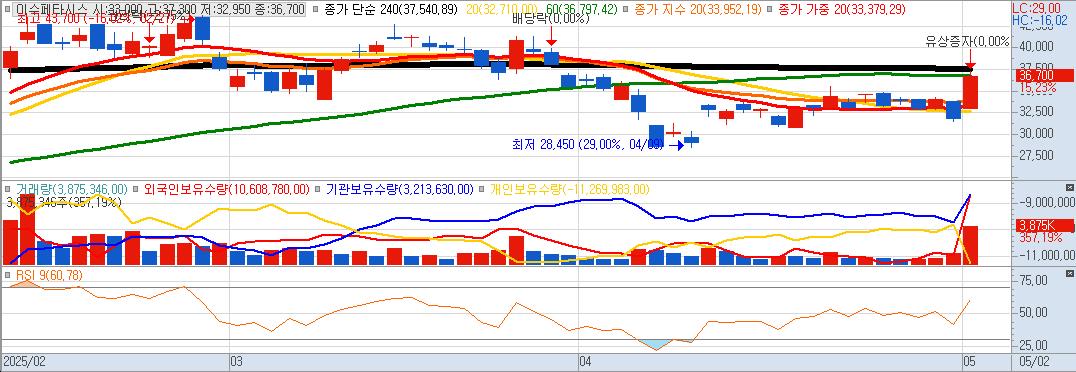Click the 50,00 RSI axis label
1076x372 pixels.
1034,312
